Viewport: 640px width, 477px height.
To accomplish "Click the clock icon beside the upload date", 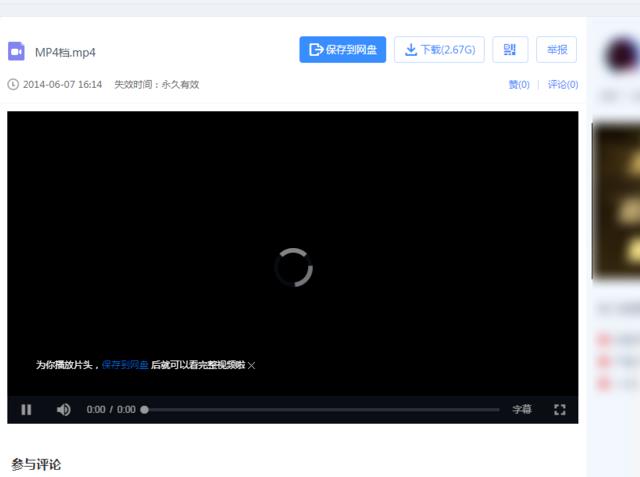I will [13, 85].
